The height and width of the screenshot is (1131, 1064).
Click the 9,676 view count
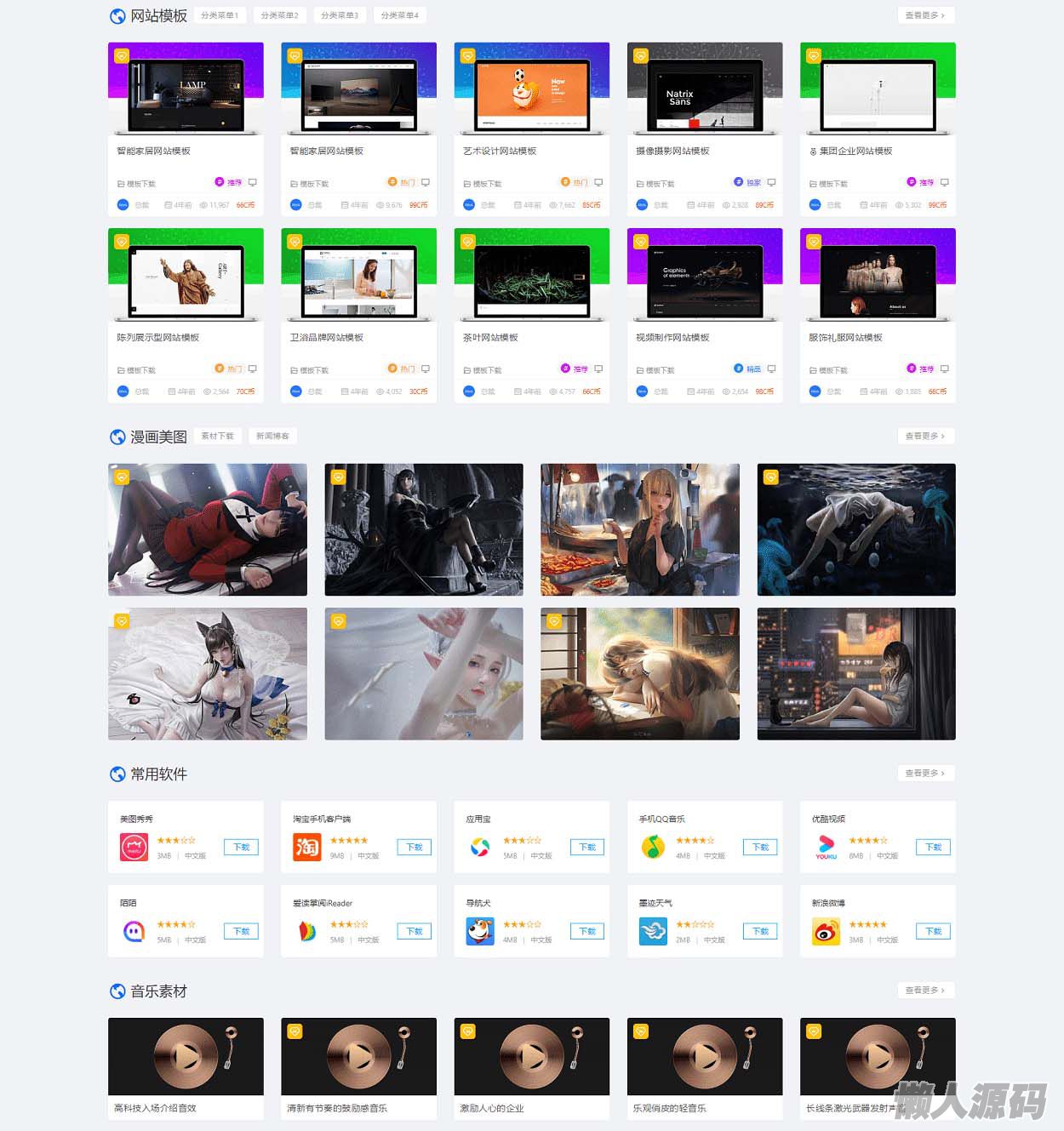389,205
